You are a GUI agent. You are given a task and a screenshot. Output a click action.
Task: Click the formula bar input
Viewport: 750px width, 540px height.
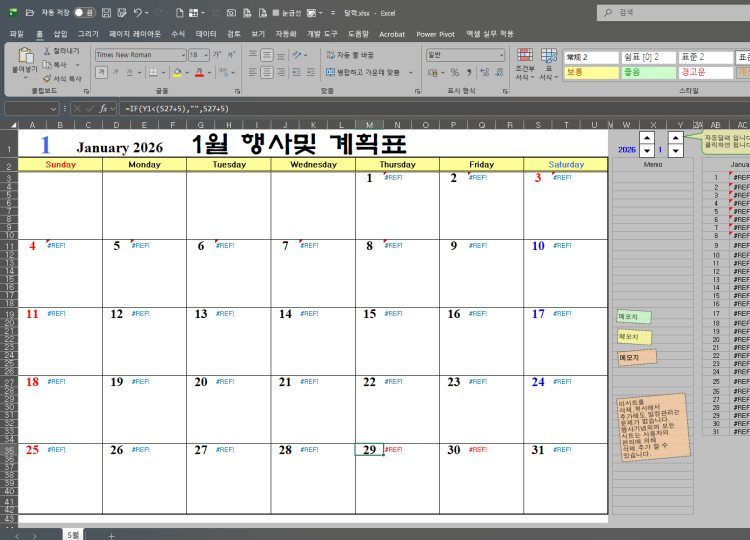(433, 109)
